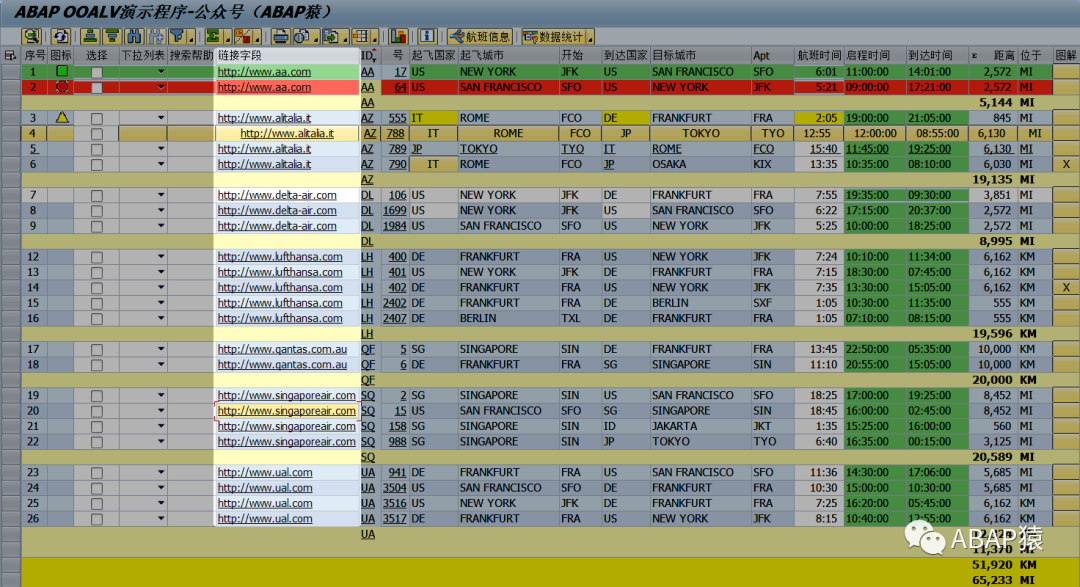Image resolution: width=1080 pixels, height=587 pixels.
Task: Open the qantas.com.au link in row 17
Action: pos(282,349)
